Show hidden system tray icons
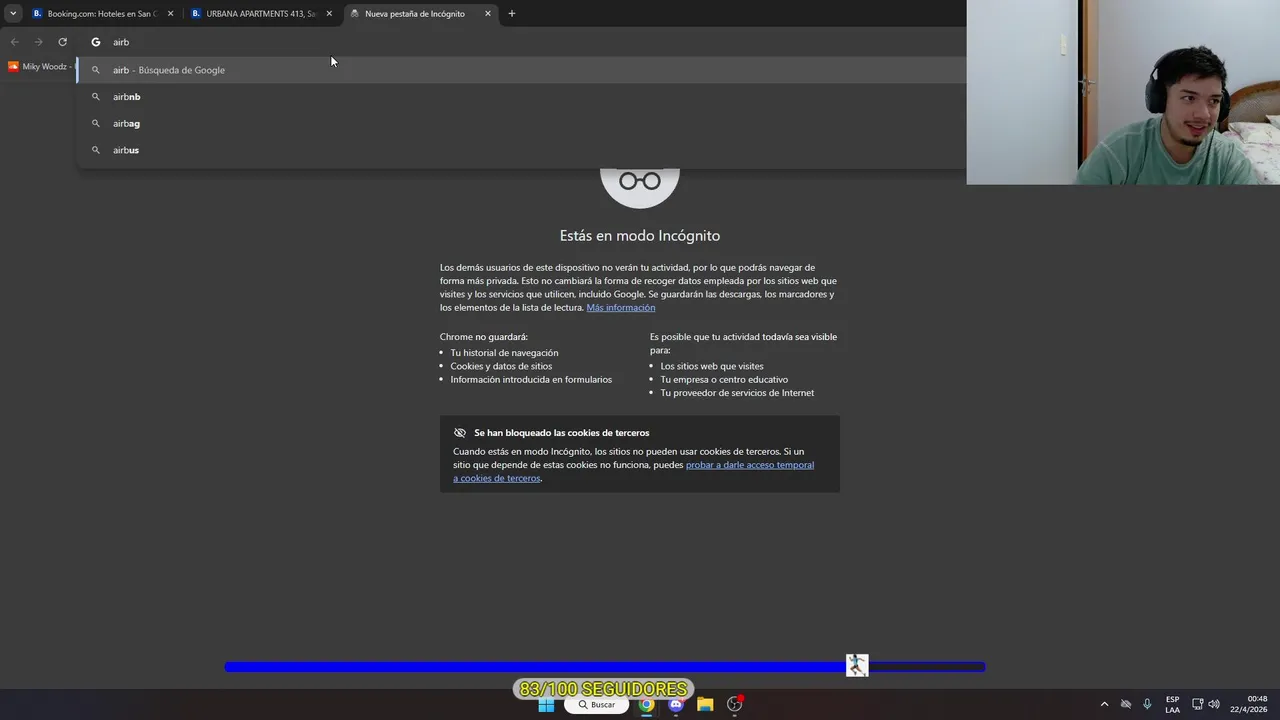The image size is (1280, 720). (1104, 705)
